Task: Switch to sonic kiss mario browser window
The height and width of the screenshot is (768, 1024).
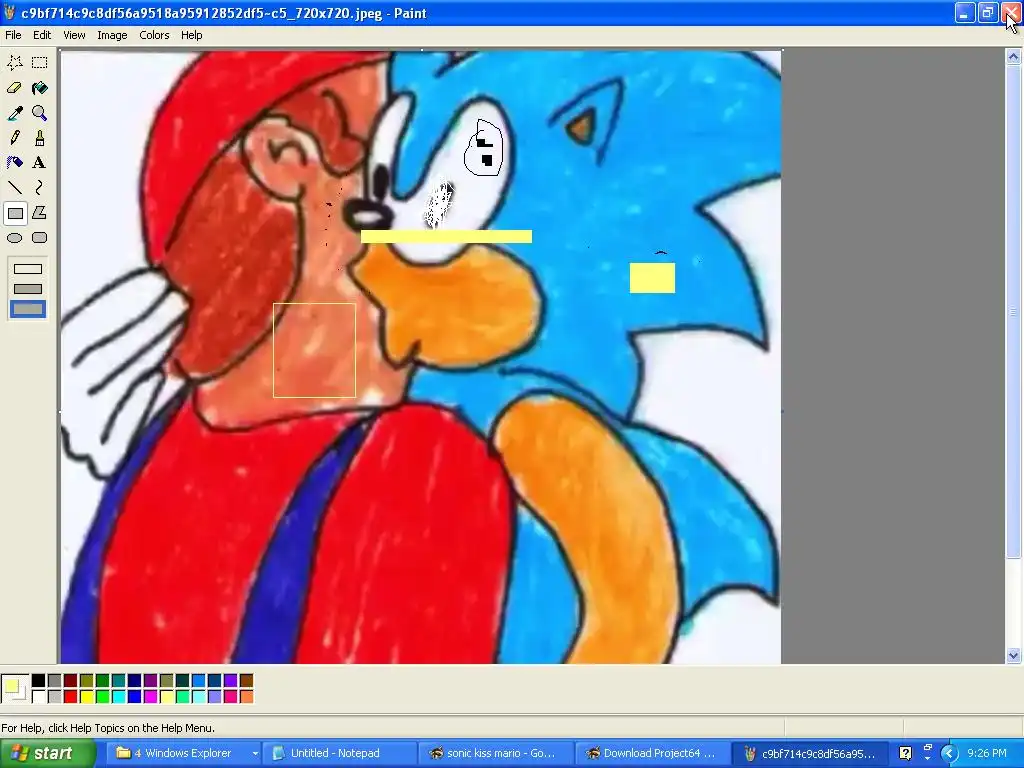Action: [496, 753]
